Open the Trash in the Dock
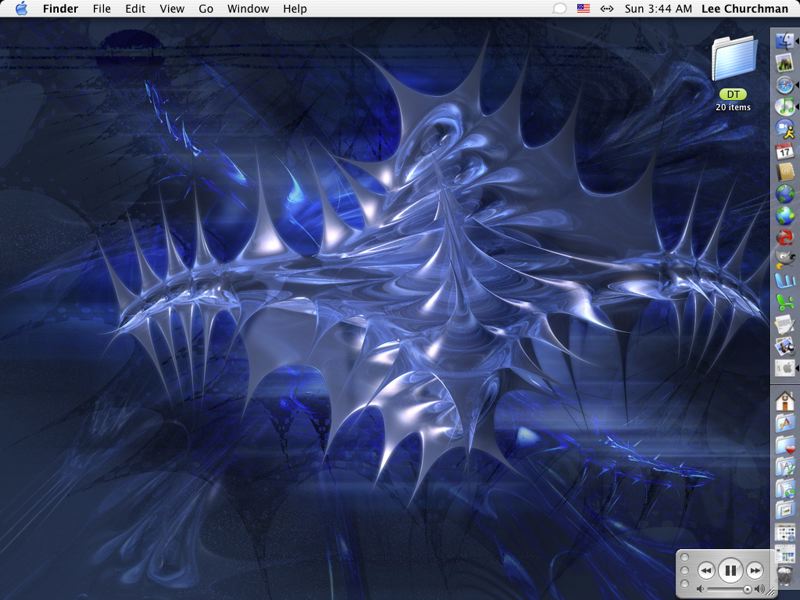 tap(785, 577)
